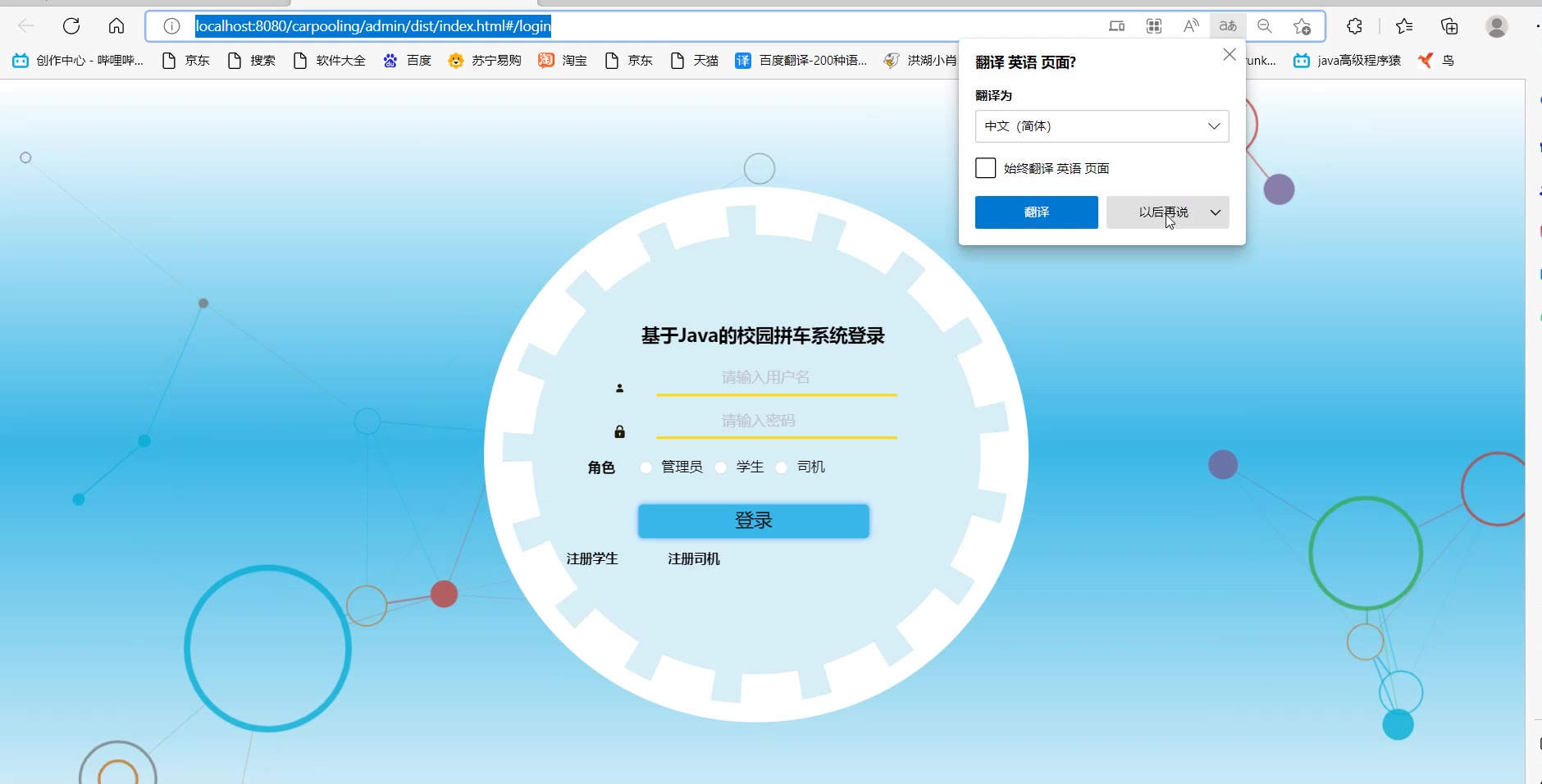This screenshot has width=1542, height=784.
Task: Open the 淘宝 bookmark
Action: (563, 61)
